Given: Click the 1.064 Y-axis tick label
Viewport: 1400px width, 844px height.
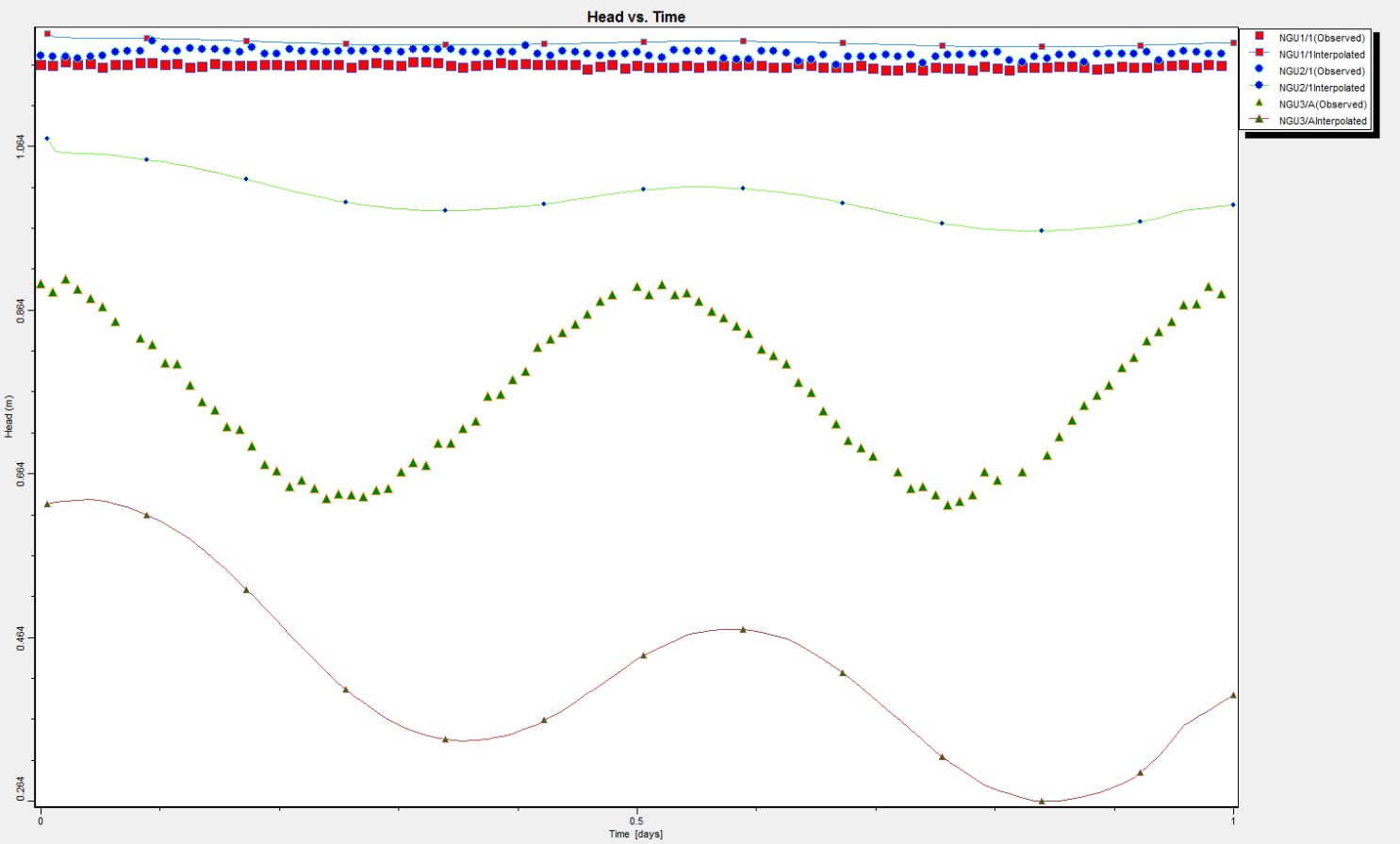Looking at the screenshot, I should point(22,145).
